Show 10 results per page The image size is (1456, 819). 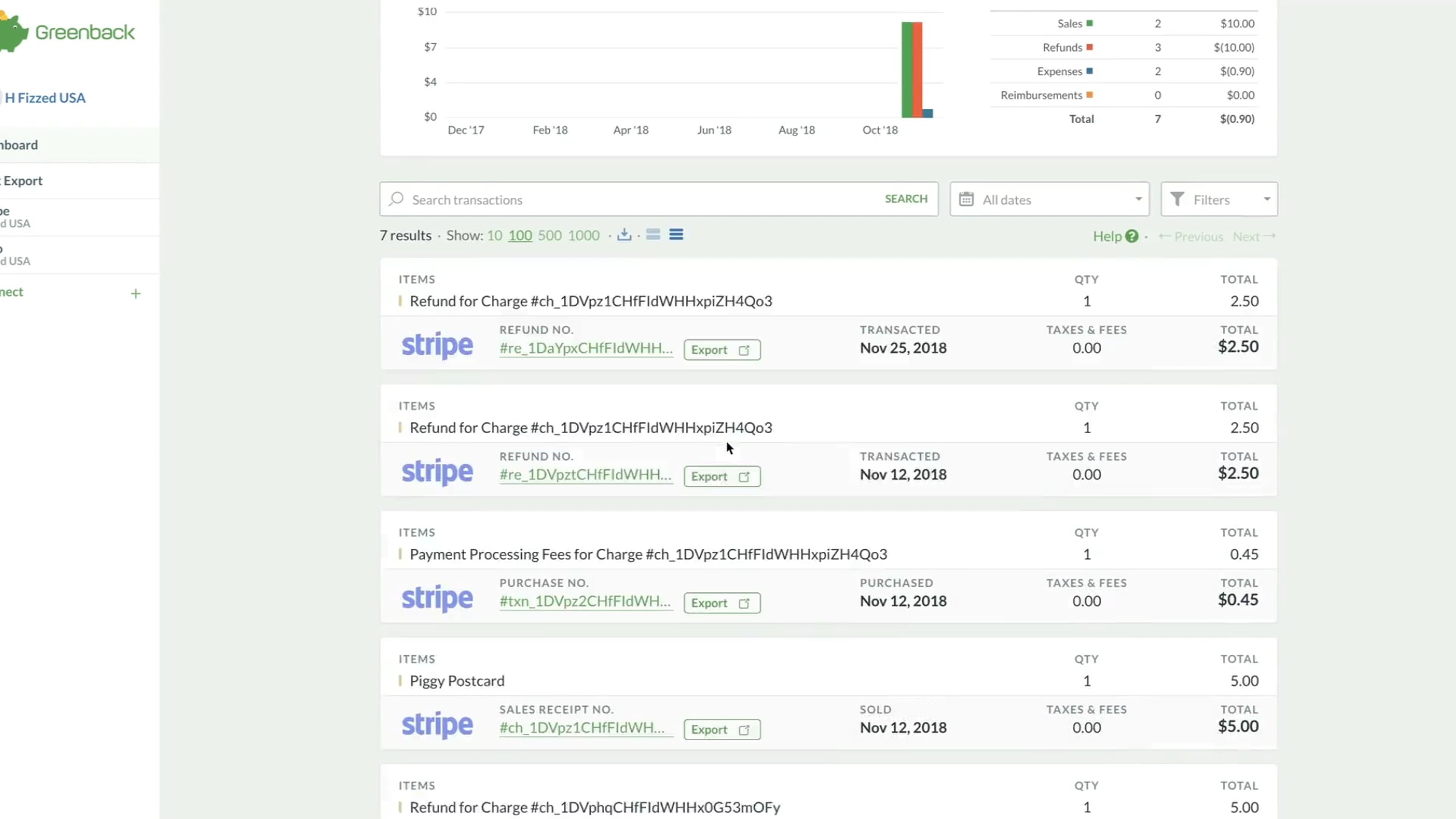click(494, 235)
